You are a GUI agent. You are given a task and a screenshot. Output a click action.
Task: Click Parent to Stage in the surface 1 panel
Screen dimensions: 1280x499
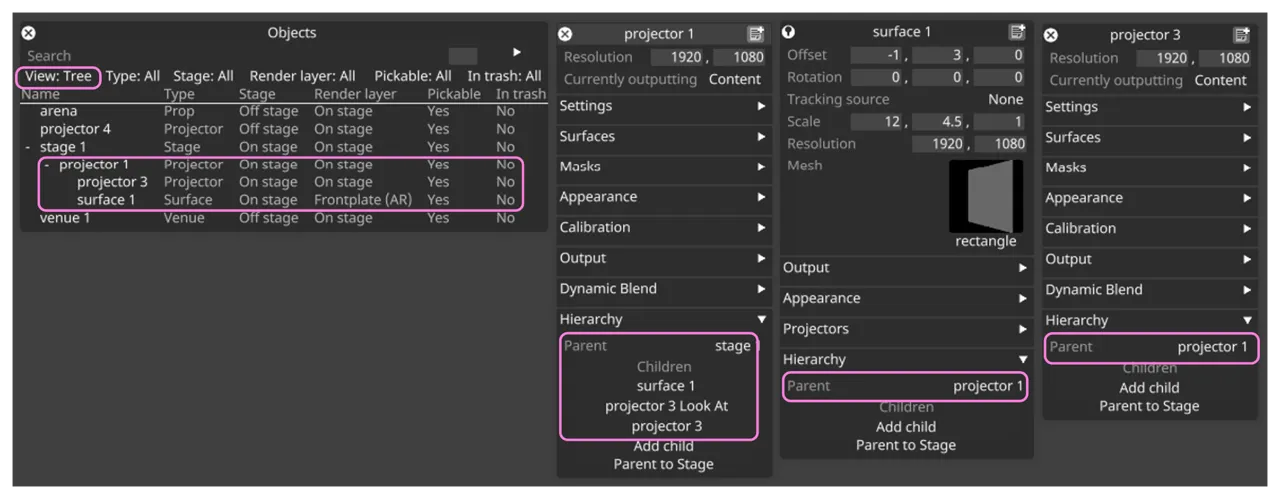click(x=906, y=445)
